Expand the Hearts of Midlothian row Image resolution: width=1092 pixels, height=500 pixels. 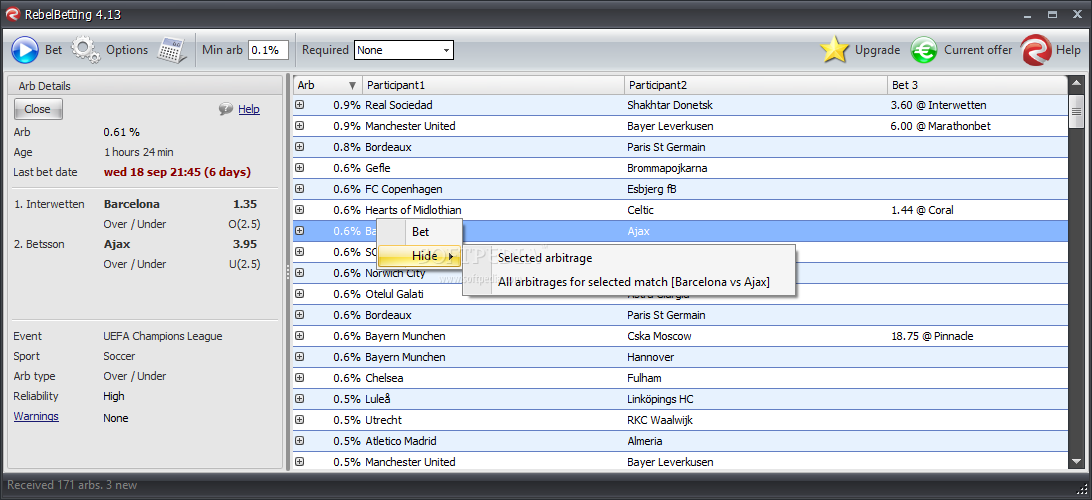coord(299,210)
